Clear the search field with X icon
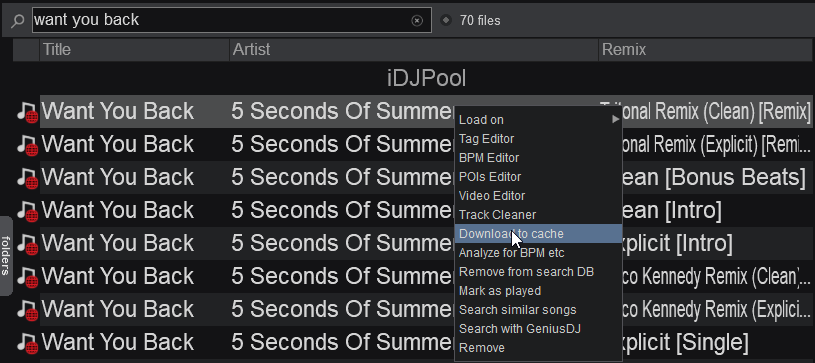Screen dimensions: 815x363 (417, 20)
